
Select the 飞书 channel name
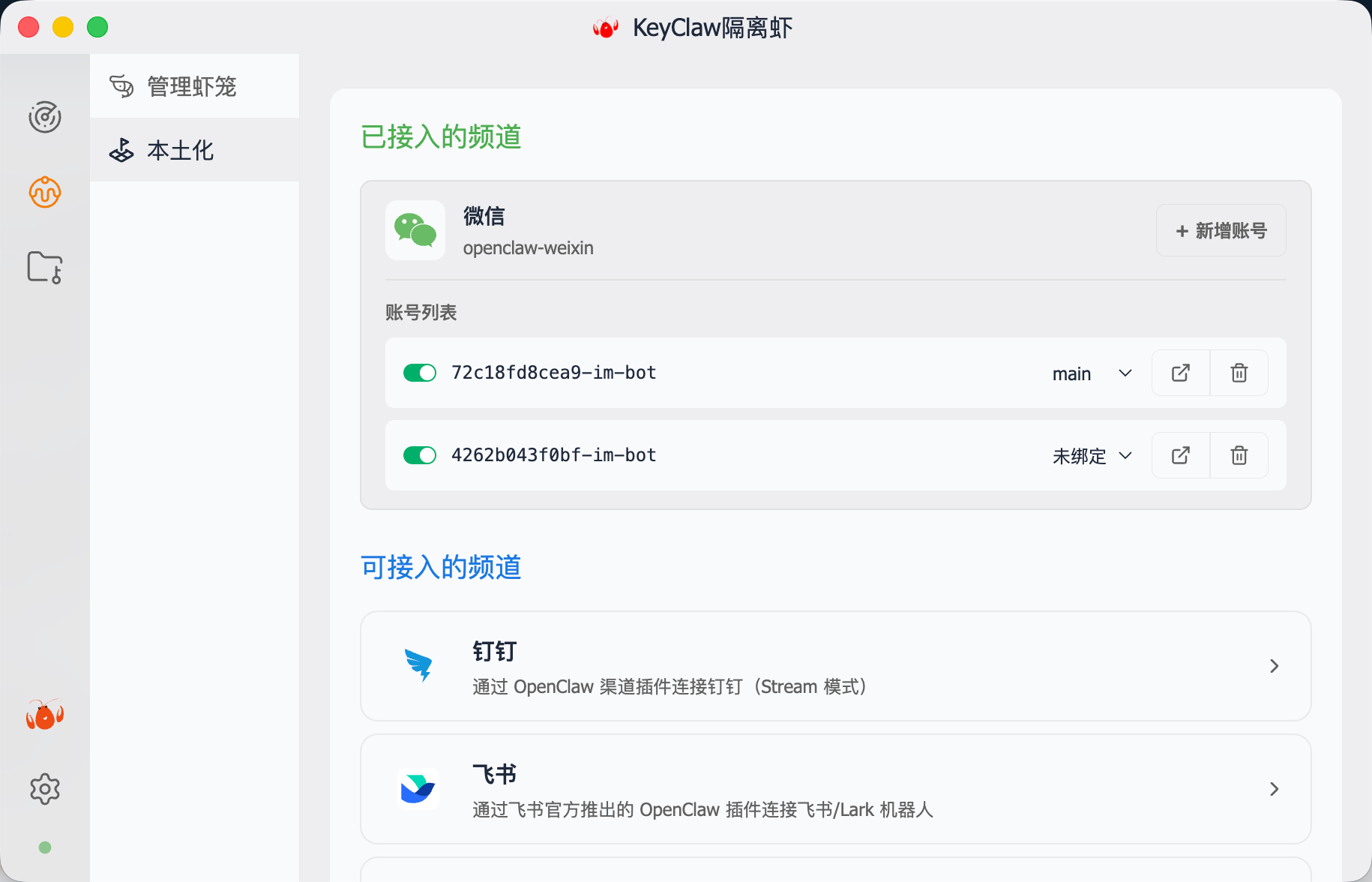click(x=495, y=774)
